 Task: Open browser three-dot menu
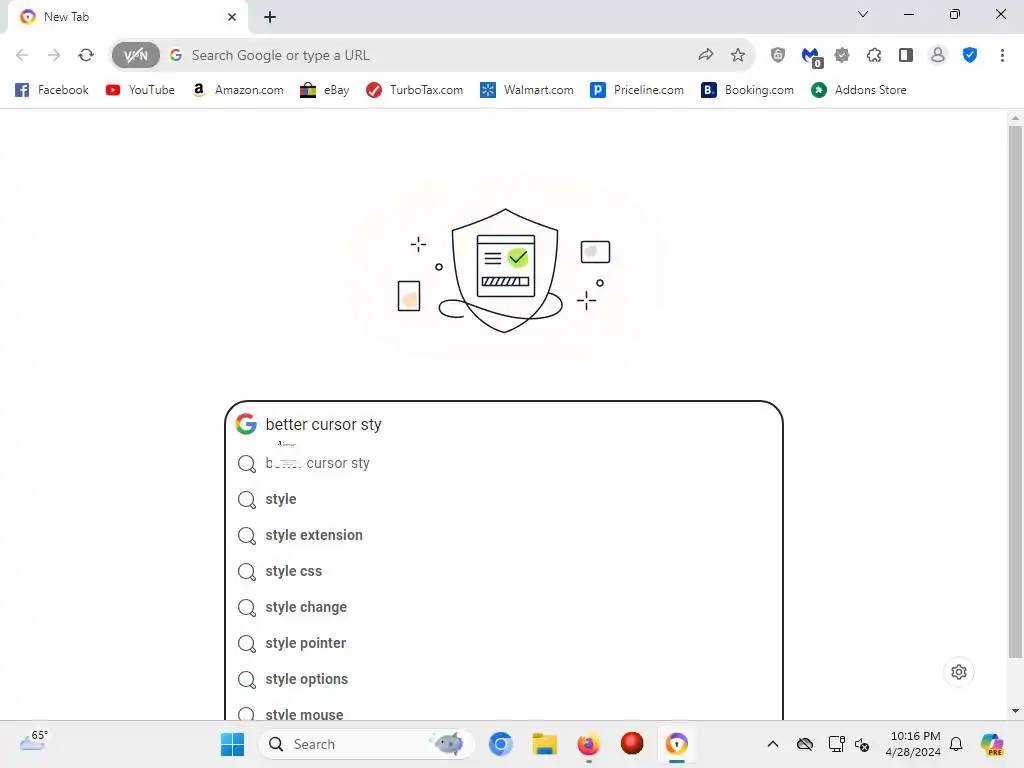(1002, 56)
